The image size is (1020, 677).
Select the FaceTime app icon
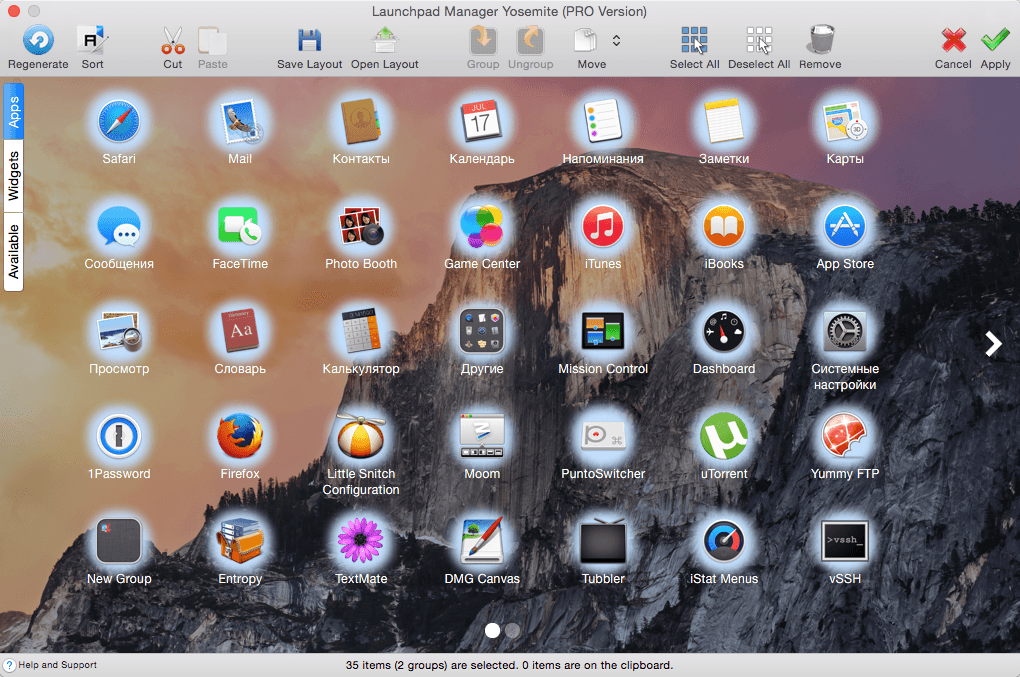pos(239,227)
